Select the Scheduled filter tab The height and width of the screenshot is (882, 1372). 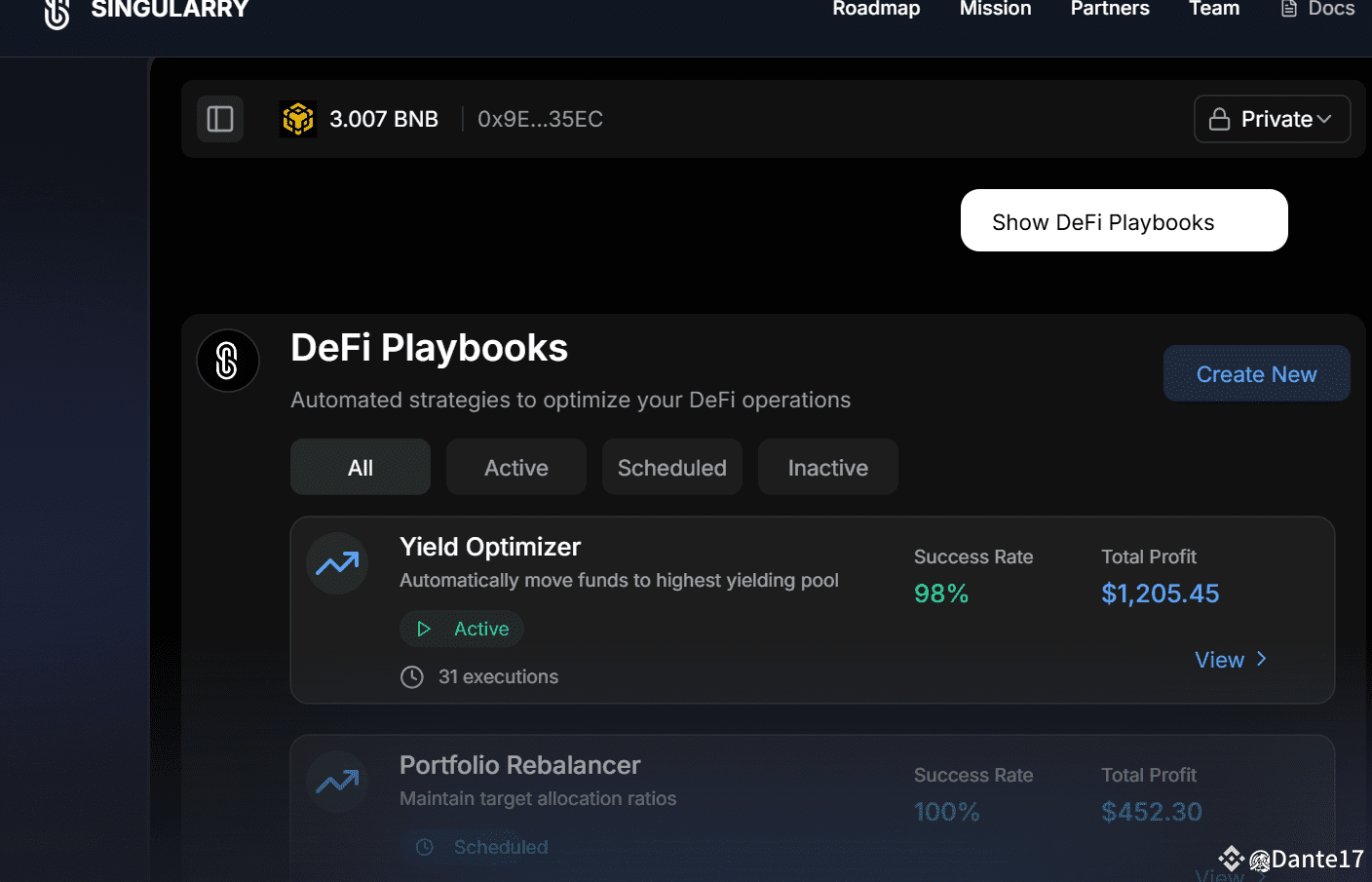(672, 467)
